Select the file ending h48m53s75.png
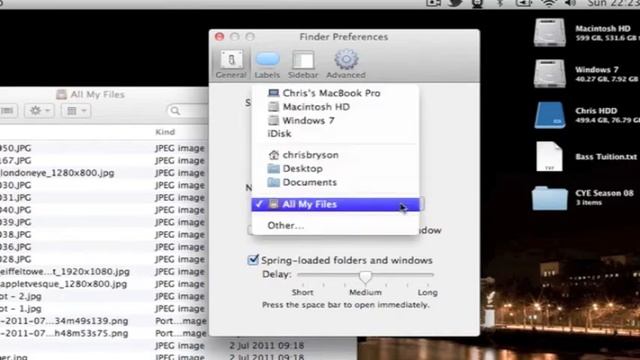This screenshot has height=360, width=640. coord(64,333)
